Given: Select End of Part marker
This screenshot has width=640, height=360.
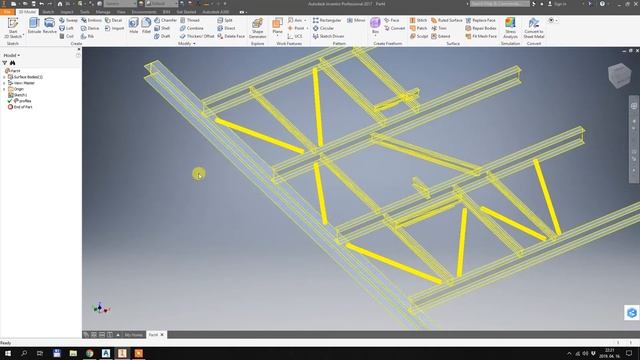Looking at the screenshot, I should click(x=20, y=107).
